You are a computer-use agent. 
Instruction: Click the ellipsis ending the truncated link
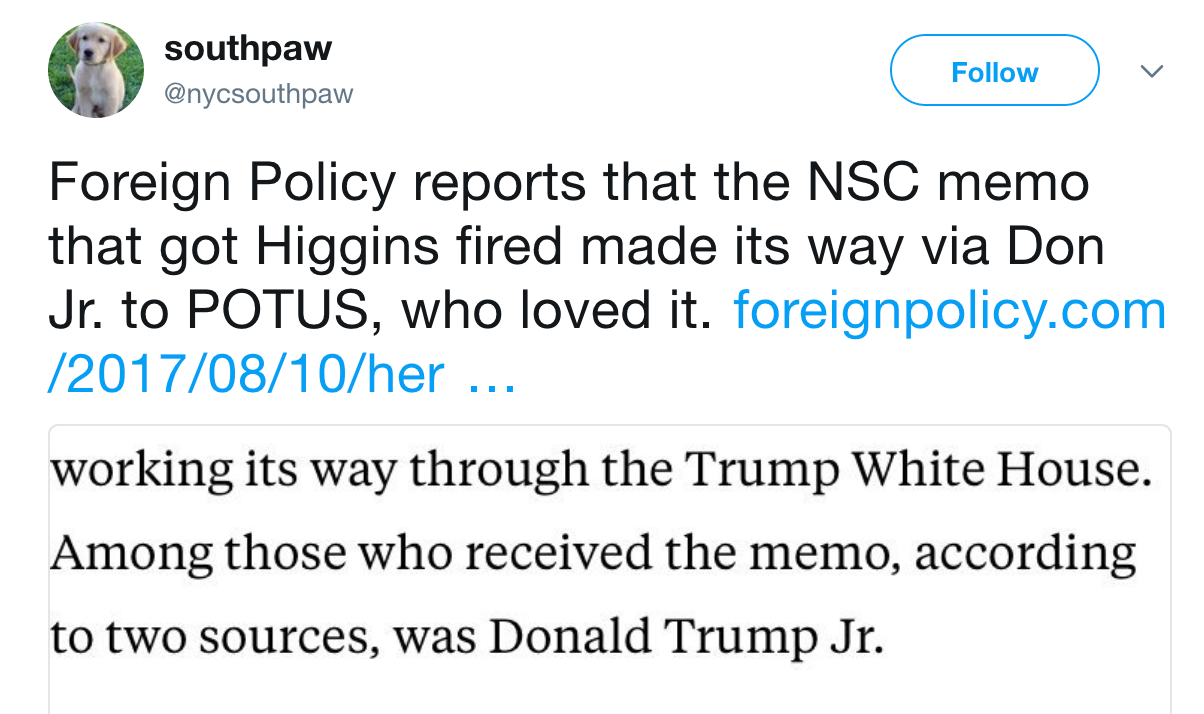tap(491, 377)
